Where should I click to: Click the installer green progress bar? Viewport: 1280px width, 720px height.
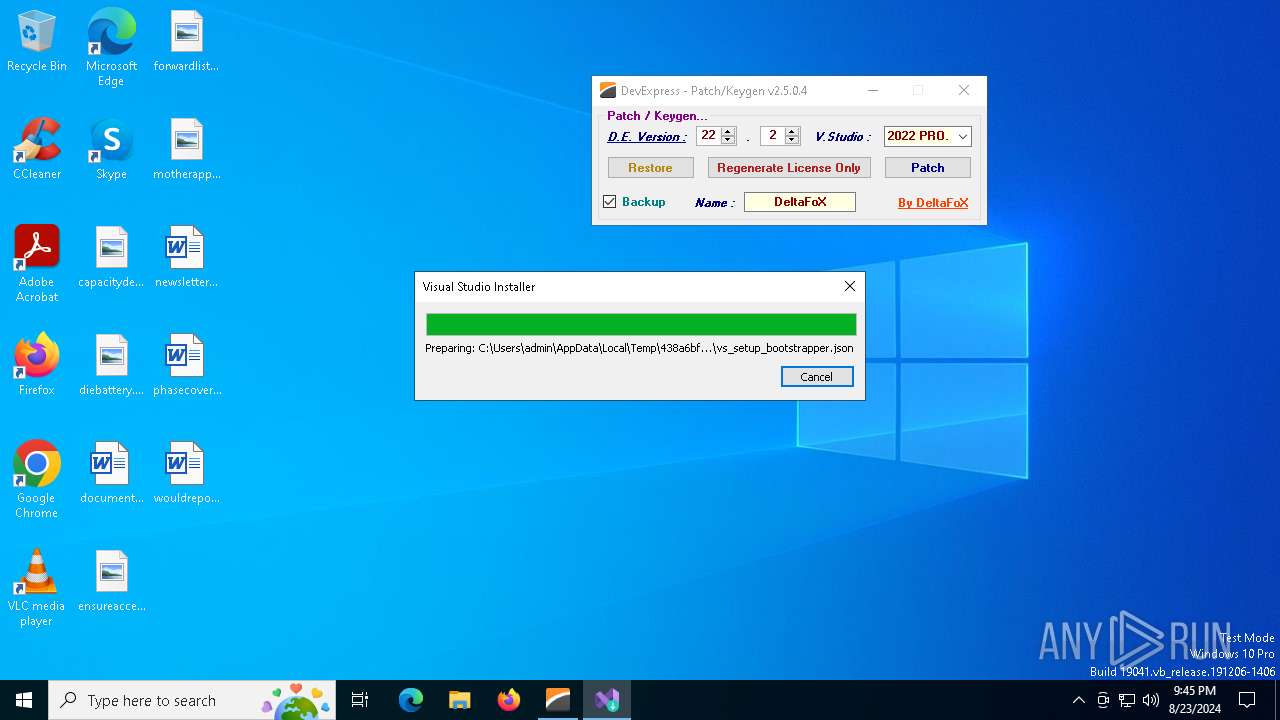click(x=641, y=324)
